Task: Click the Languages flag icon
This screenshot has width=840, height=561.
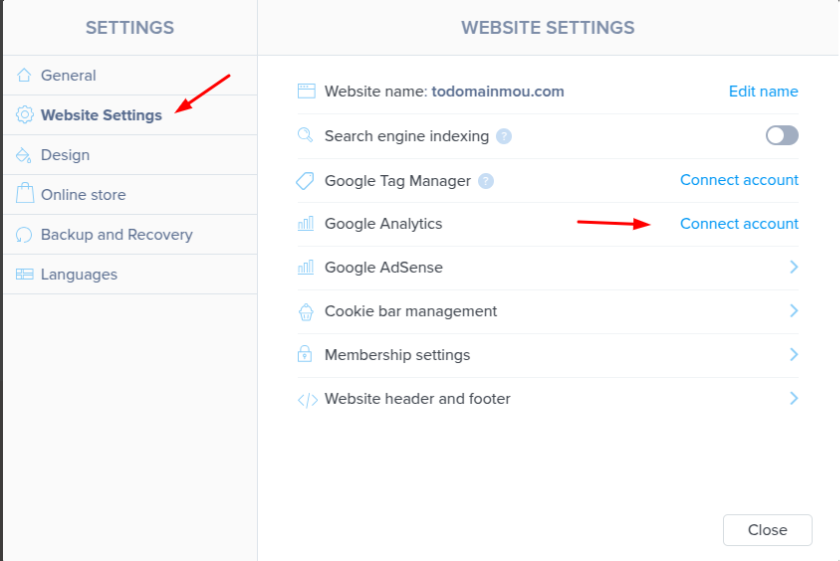Action: pyautogui.click(x=25, y=274)
